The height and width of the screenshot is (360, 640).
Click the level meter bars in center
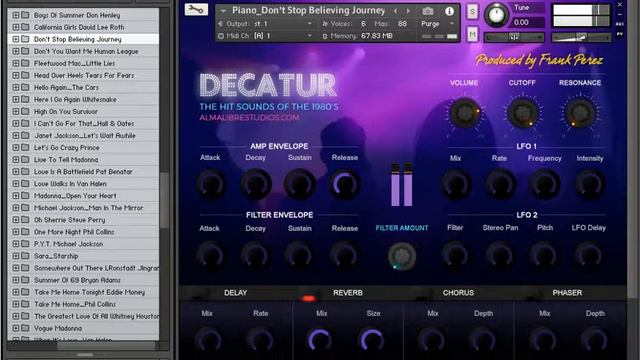click(402, 184)
